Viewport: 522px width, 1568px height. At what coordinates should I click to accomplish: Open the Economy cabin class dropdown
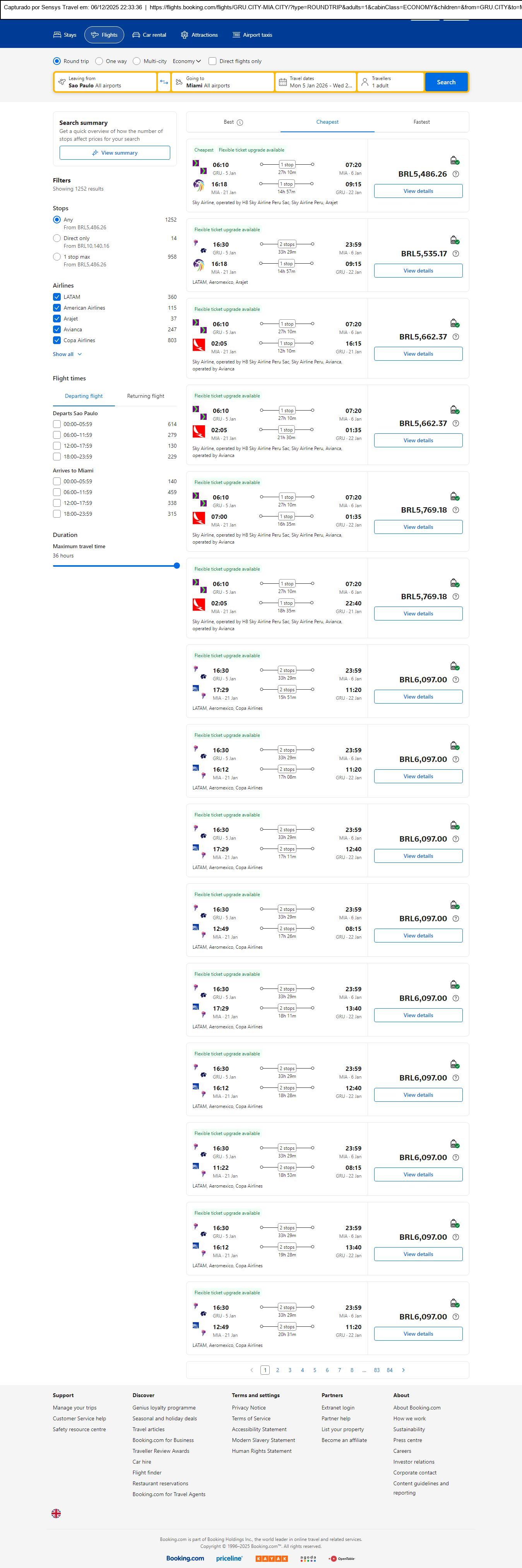[x=187, y=61]
